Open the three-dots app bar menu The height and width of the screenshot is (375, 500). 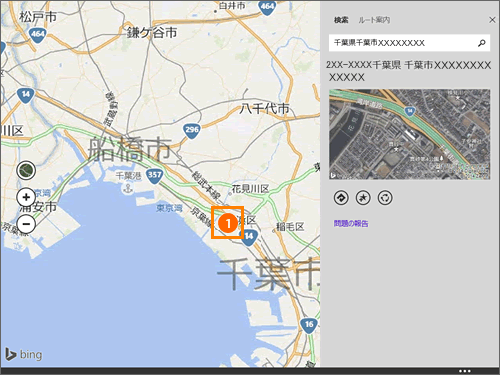[465, 371]
